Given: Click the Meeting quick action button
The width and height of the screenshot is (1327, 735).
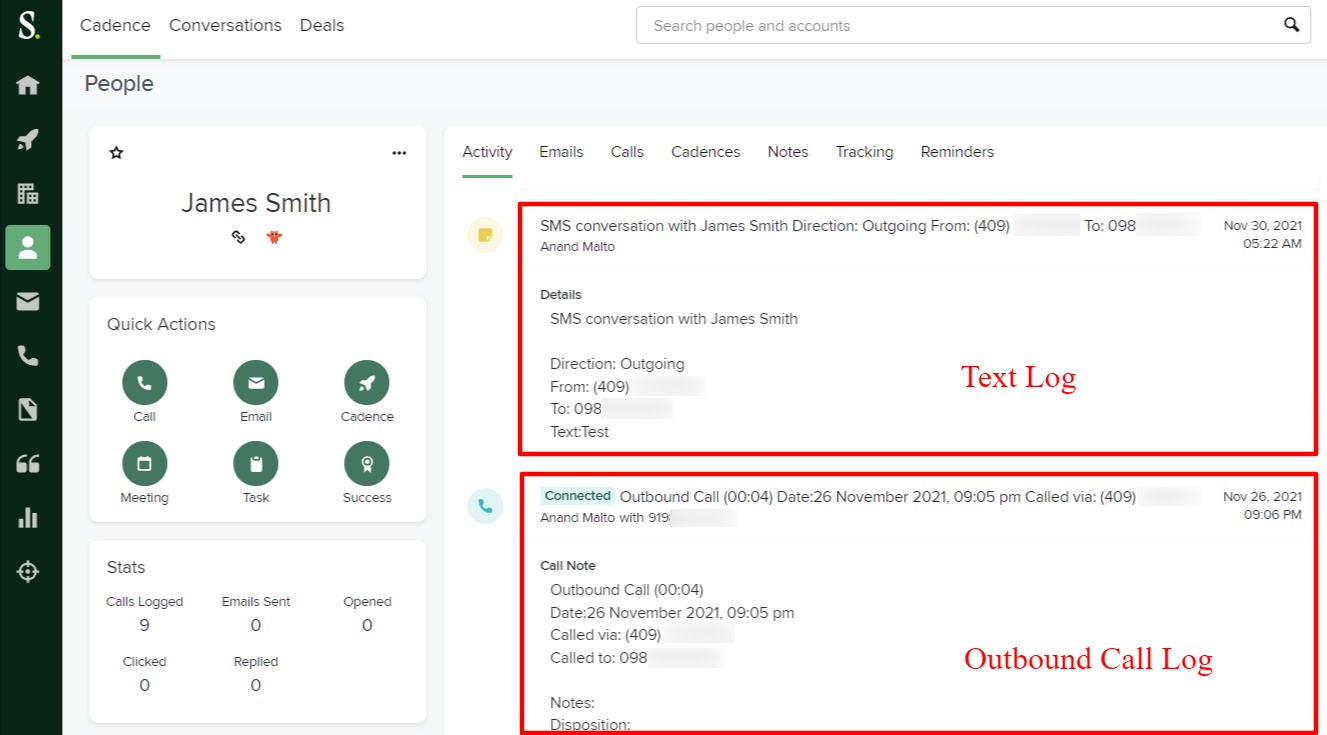Looking at the screenshot, I should [x=144, y=464].
